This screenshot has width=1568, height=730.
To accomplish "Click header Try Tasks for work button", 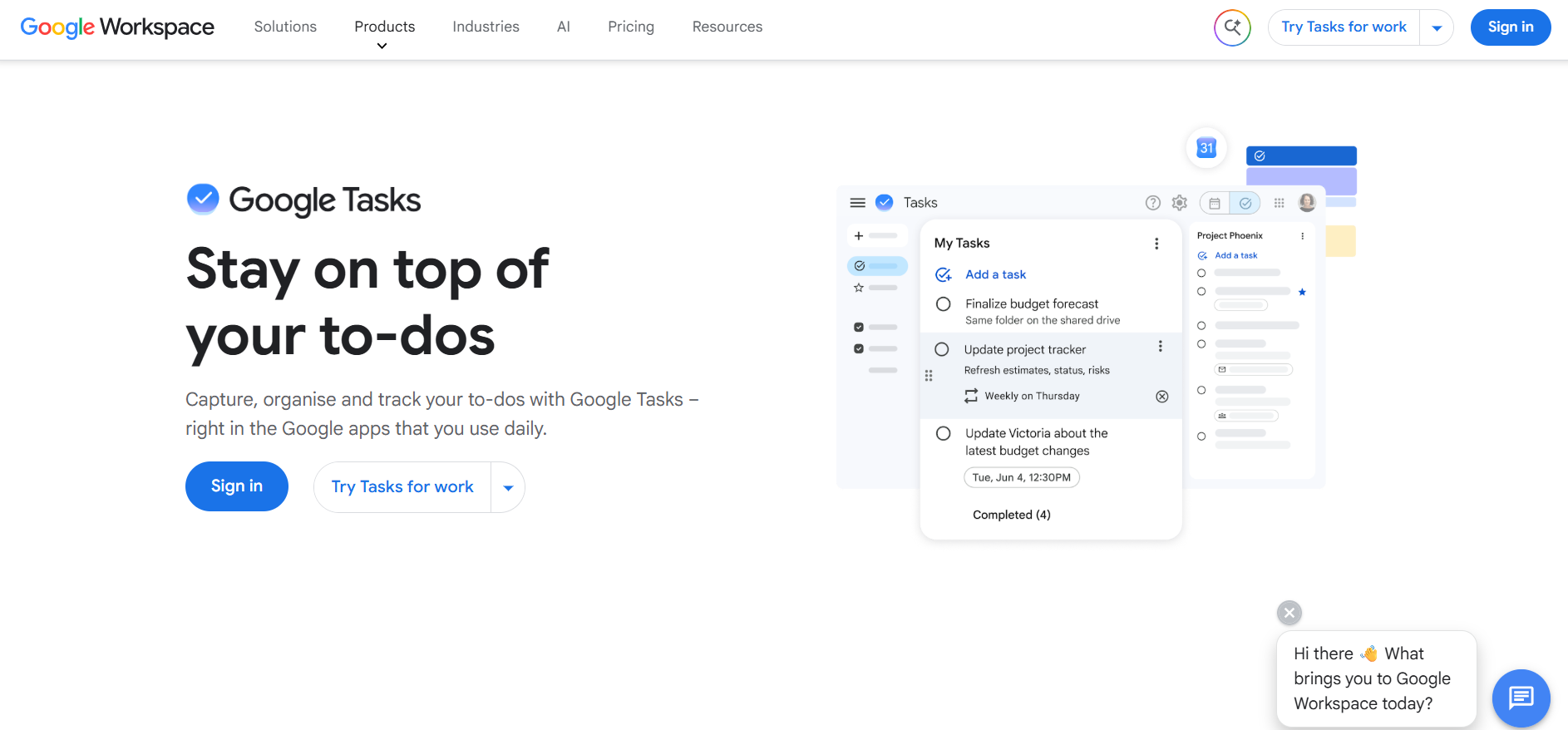I will point(1344,27).
